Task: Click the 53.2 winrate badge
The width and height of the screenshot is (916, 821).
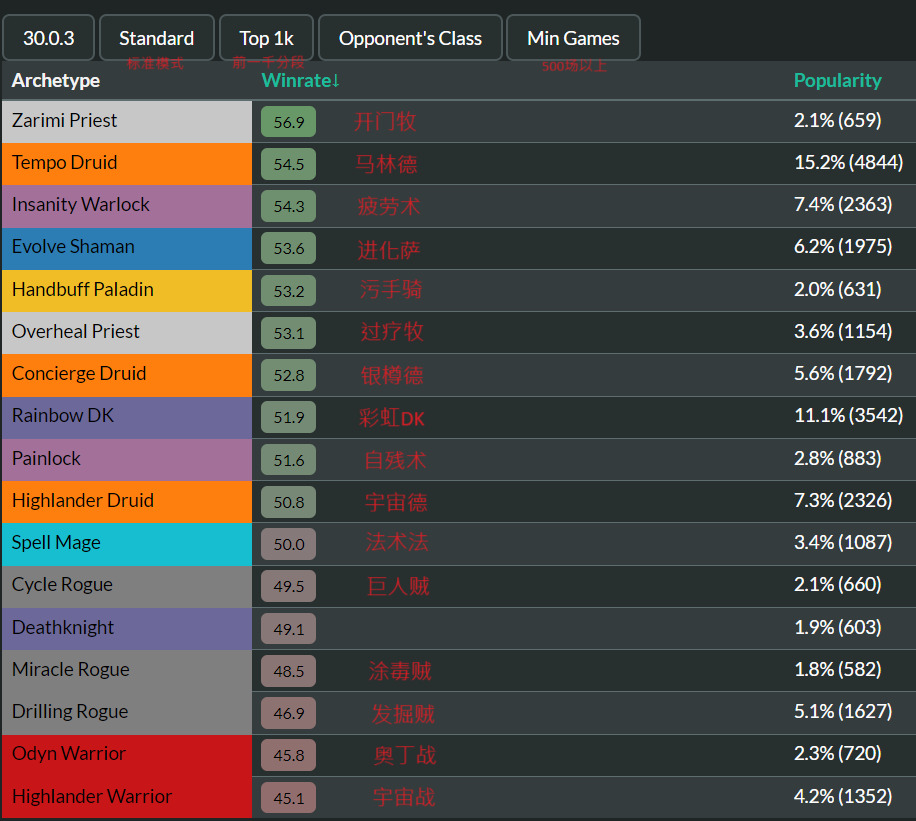Action: coord(289,290)
